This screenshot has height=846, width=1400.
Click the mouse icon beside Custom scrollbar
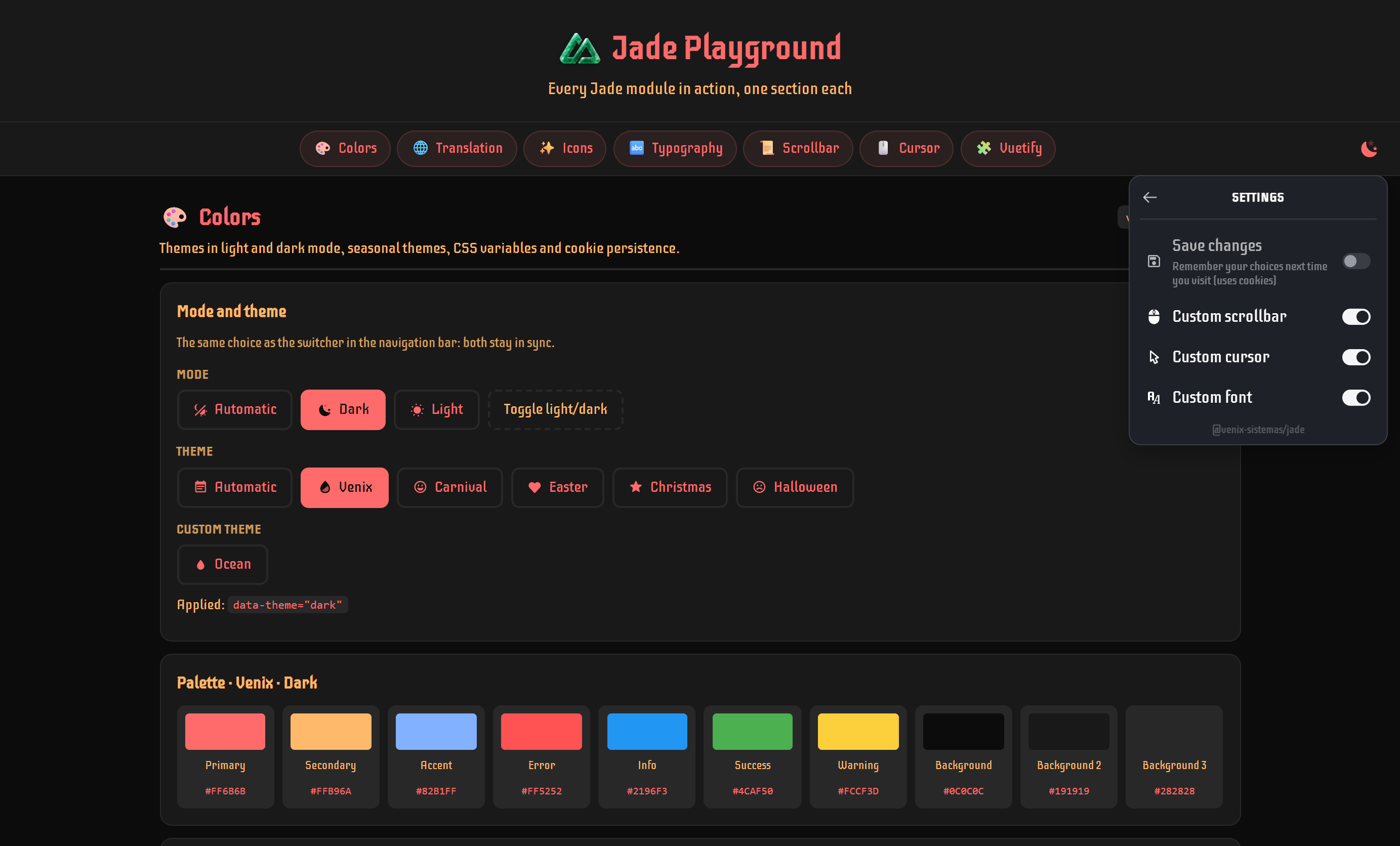(1154, 316)
